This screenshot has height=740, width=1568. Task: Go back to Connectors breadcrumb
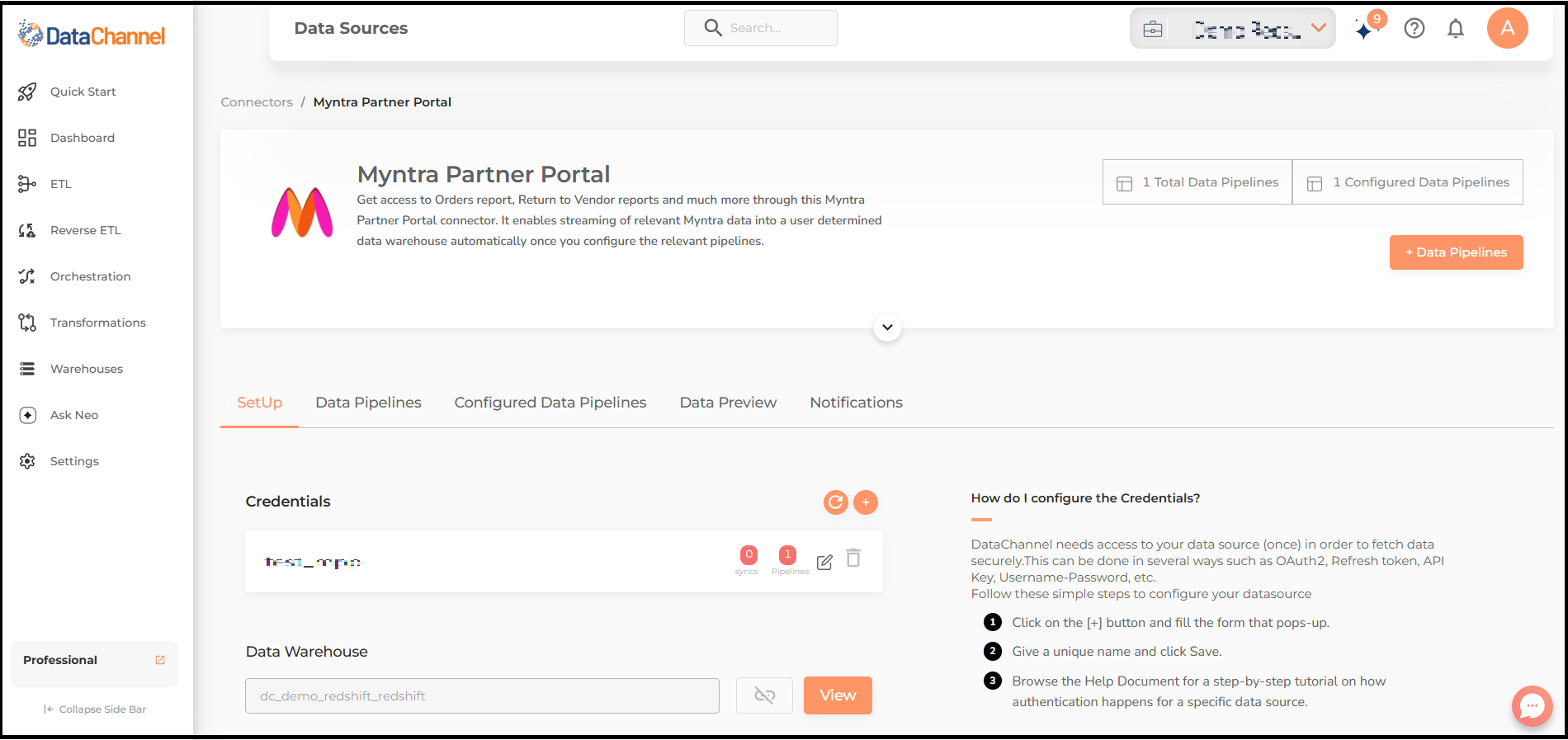(x=257, y=102)
